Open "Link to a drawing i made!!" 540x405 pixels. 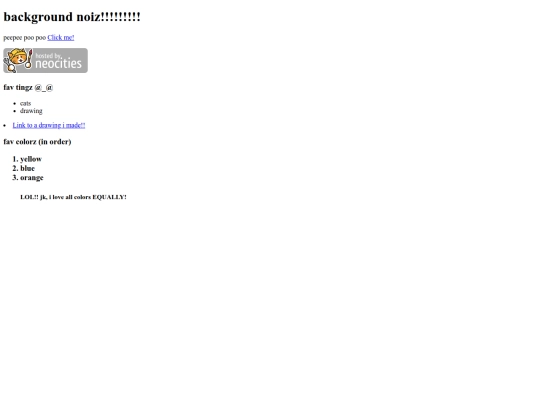click(49, 125)
